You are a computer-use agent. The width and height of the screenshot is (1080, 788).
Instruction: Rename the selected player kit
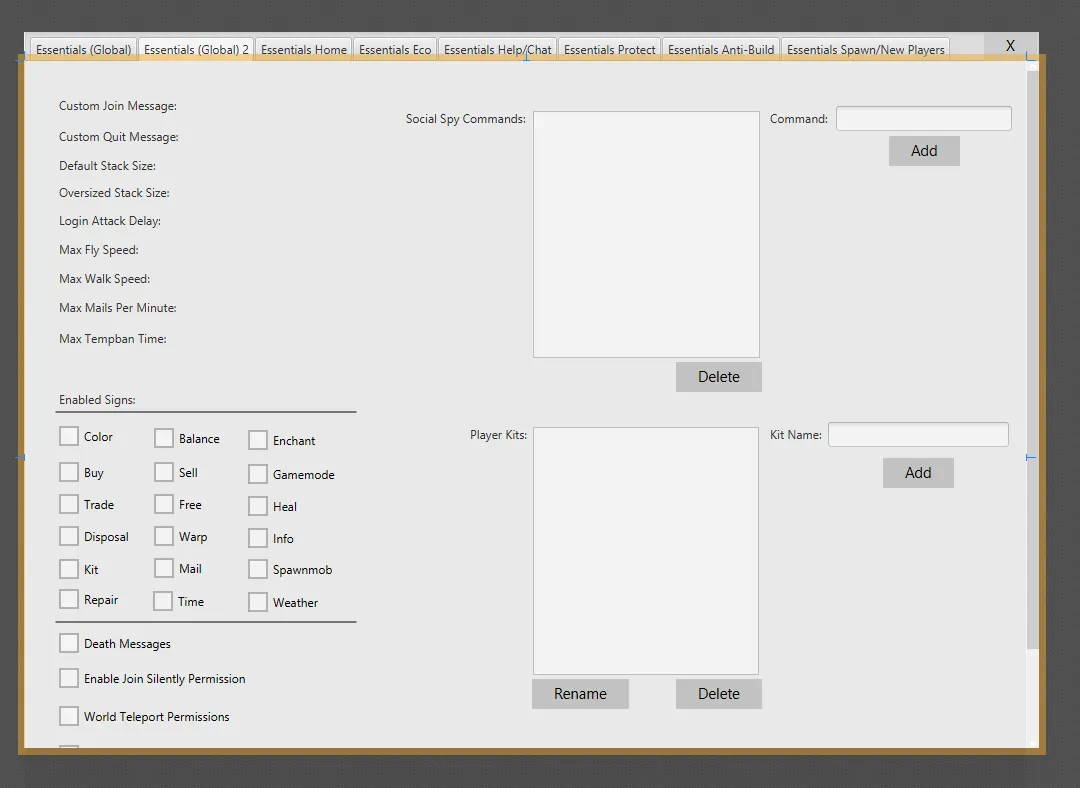[580, 694]
